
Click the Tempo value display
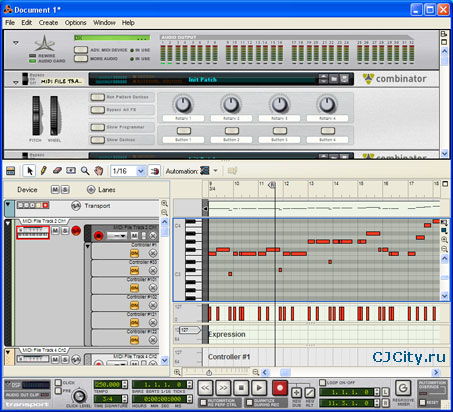click(x=107, y=385)
